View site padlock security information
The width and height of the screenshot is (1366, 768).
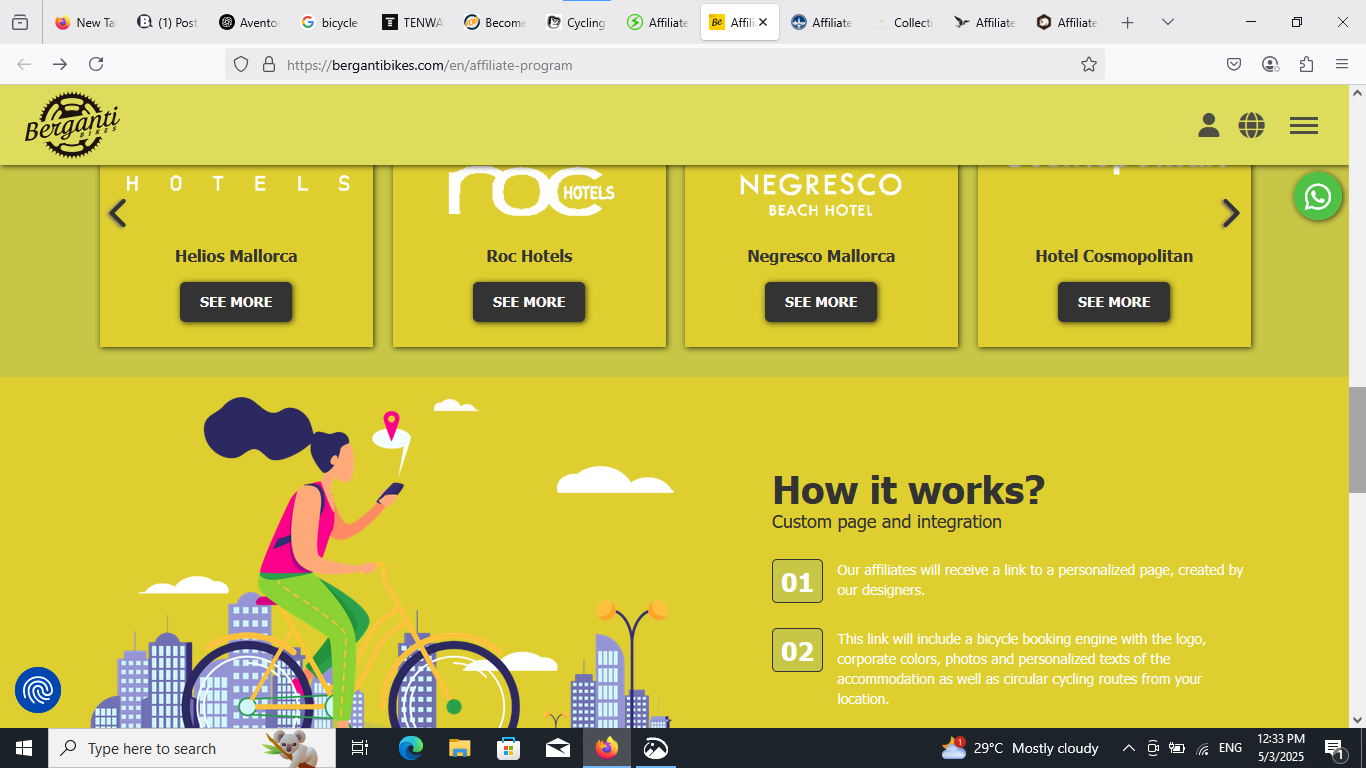tap(268, 64)
